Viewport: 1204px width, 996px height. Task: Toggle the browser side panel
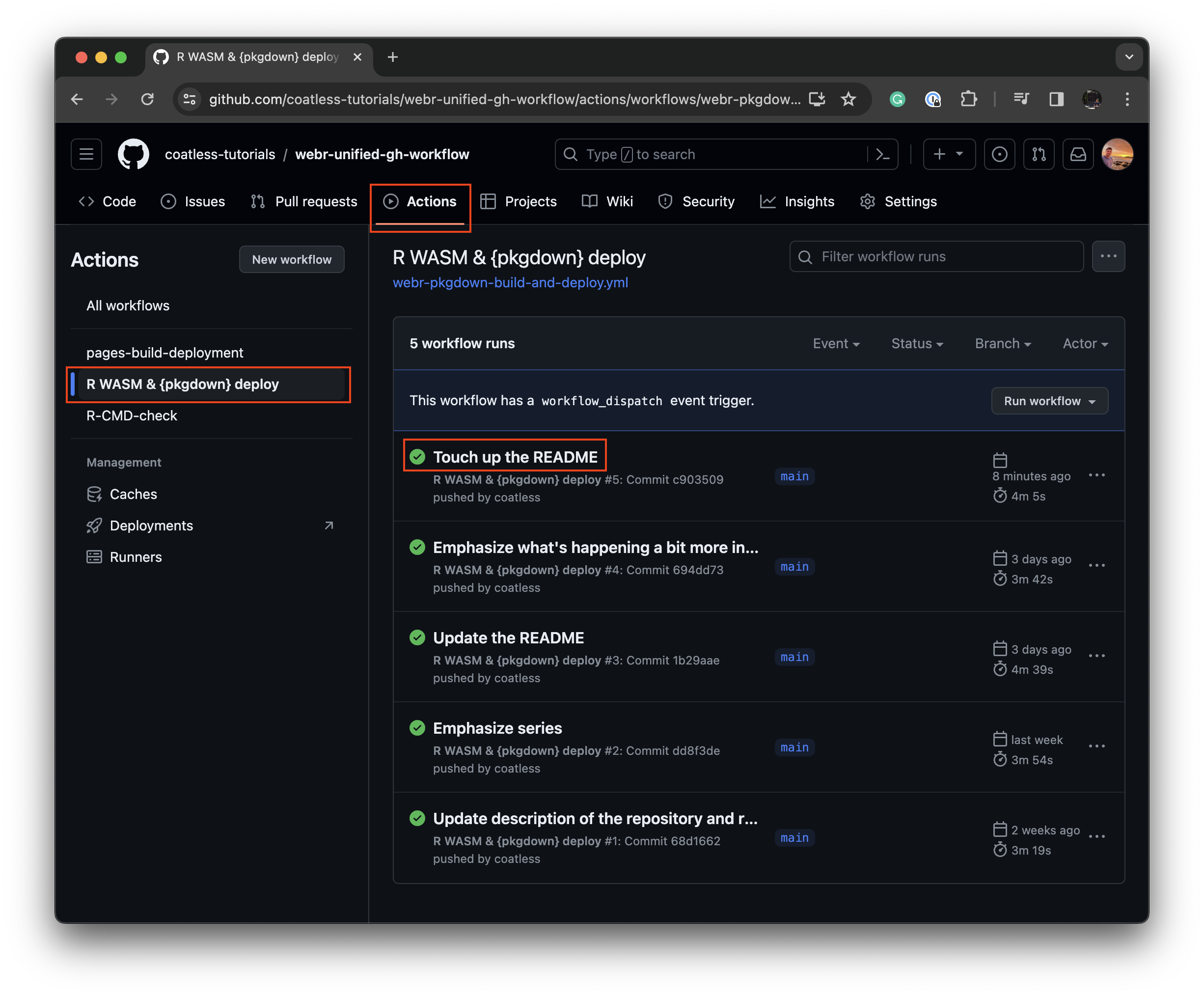click(x=1056, y=99)
